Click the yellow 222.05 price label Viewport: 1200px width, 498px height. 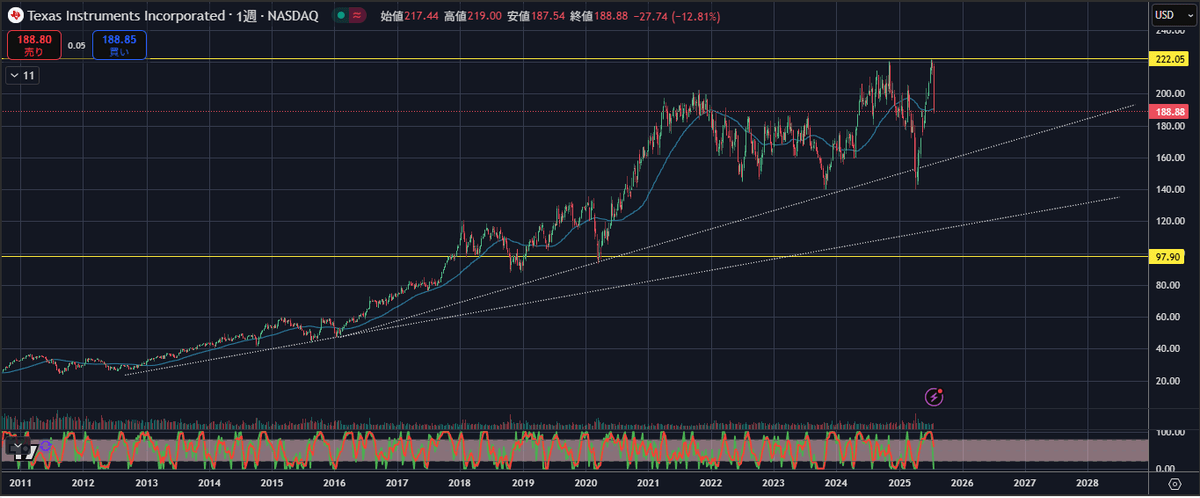tap(1170, 60)
